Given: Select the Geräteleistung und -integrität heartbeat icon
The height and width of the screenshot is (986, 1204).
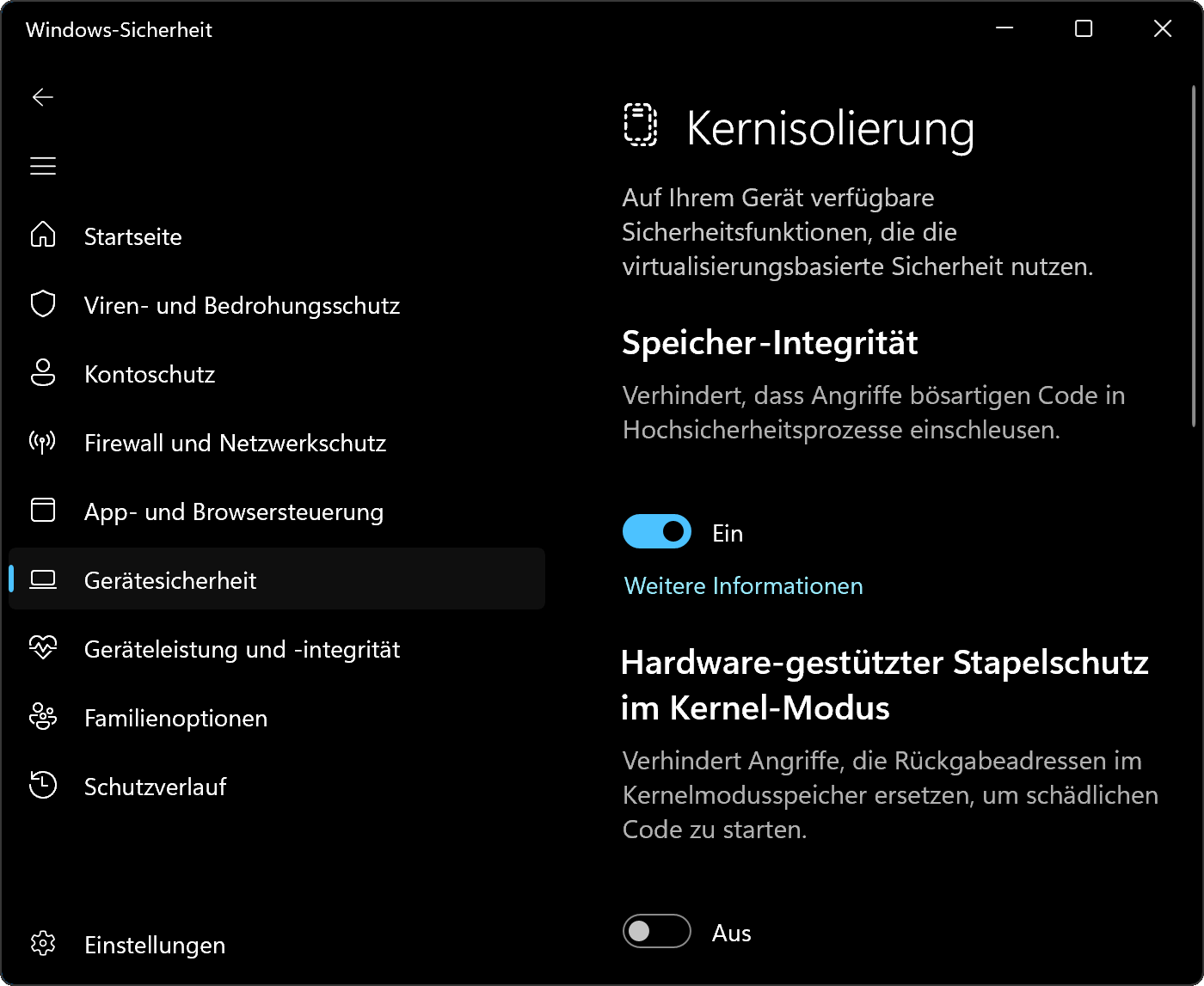Looking at the screenshot, I should click(x=42, y=648).
